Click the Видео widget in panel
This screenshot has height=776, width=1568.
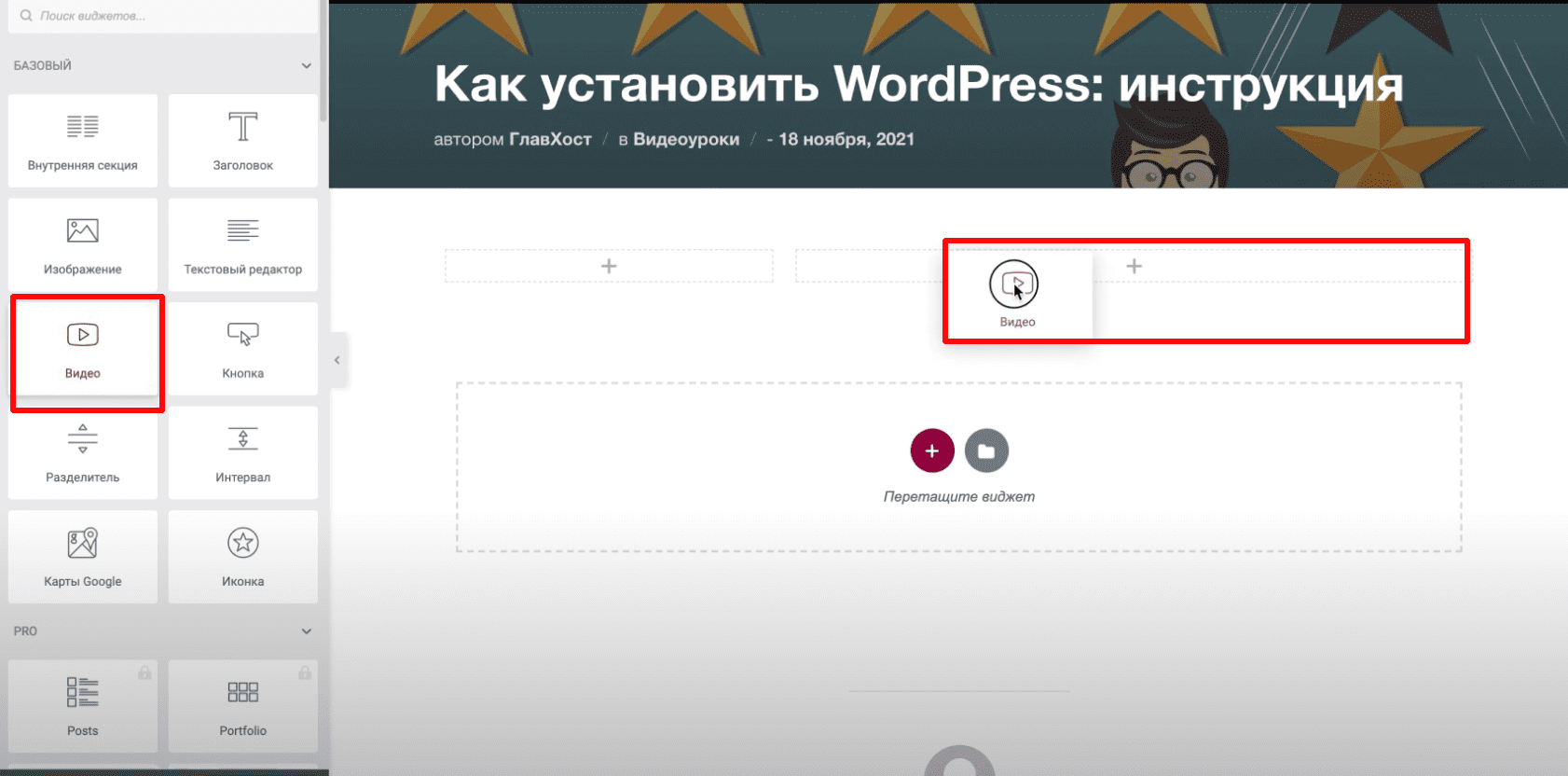(x=83, y=349)
